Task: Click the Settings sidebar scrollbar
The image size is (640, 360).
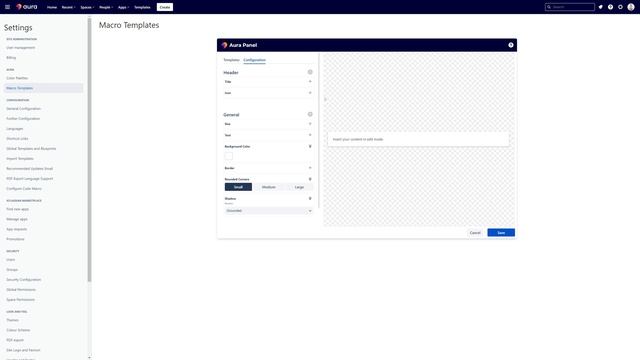Action: coord(89,150)
